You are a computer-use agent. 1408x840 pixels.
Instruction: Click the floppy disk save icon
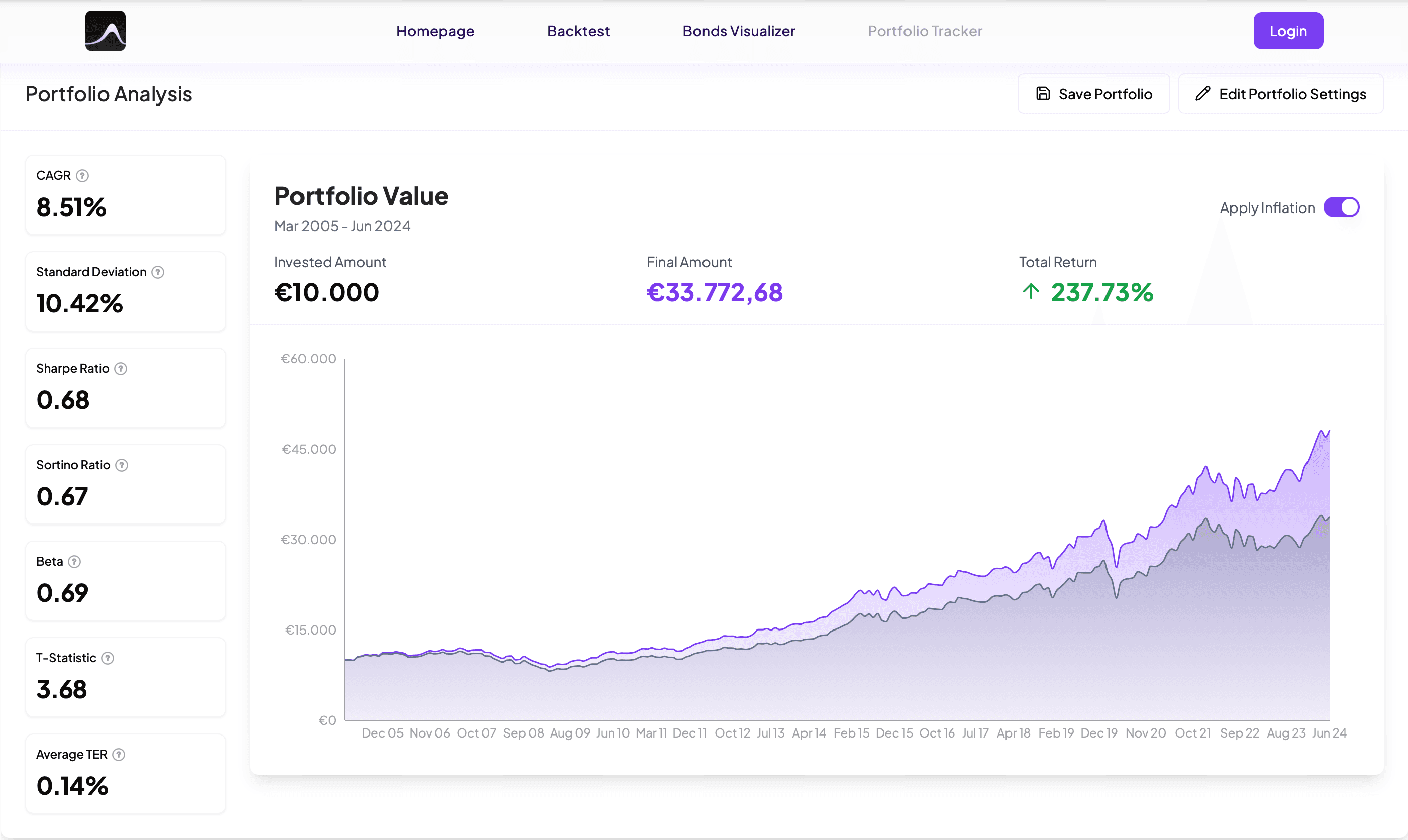click(x=1043, y=94)
